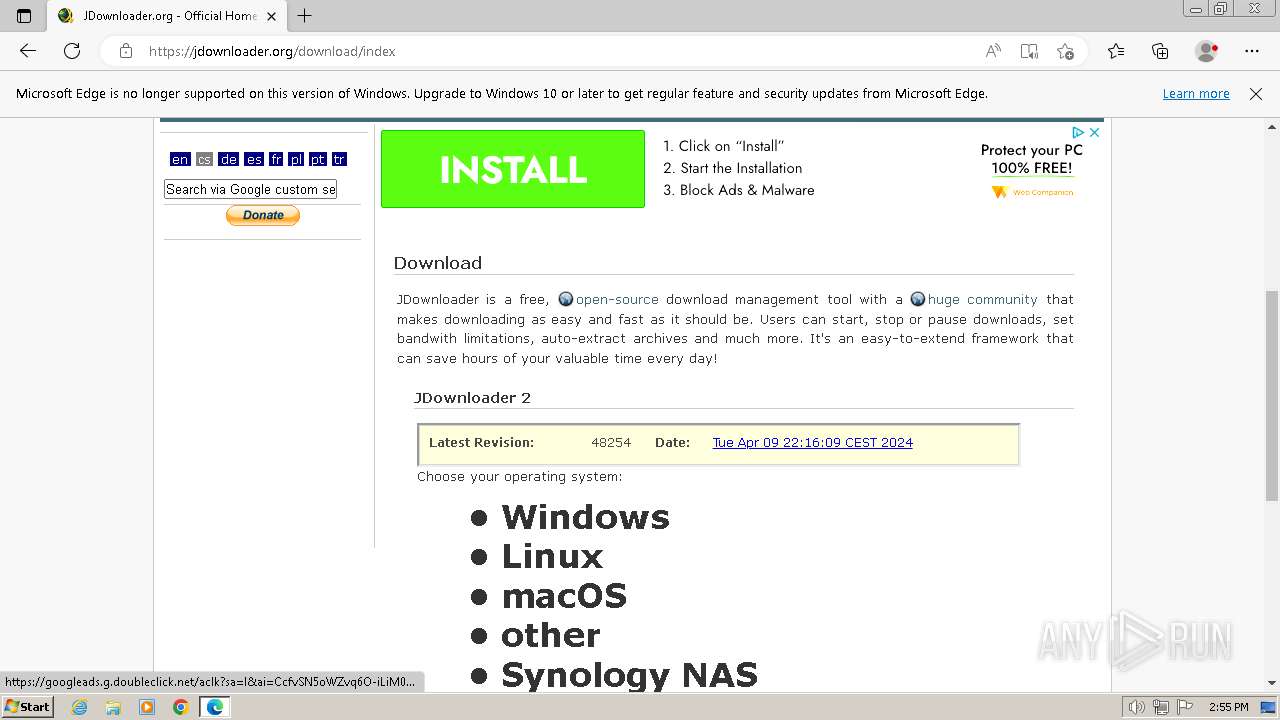Open the volume tray icon
This screenshot has height=720, width=1280.
1137,707
